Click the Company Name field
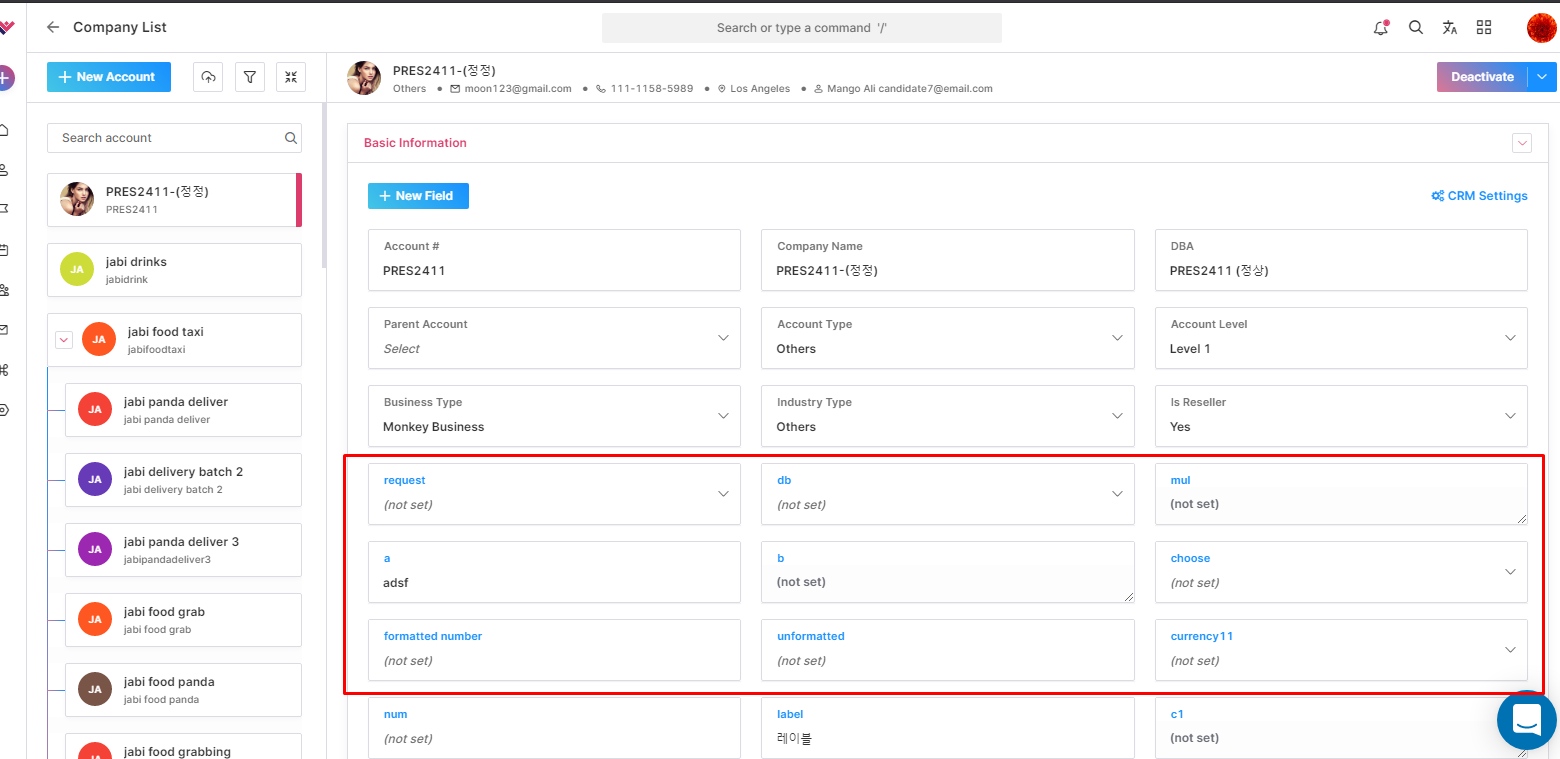 tap(947, 260)
